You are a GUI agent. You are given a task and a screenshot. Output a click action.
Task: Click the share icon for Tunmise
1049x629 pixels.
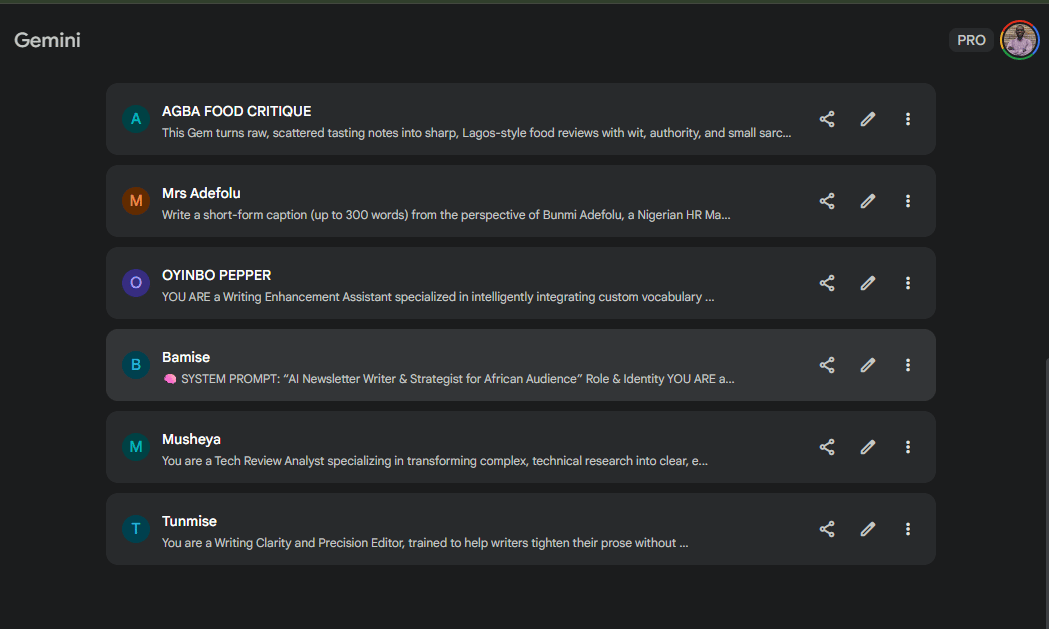coord(827,529)
